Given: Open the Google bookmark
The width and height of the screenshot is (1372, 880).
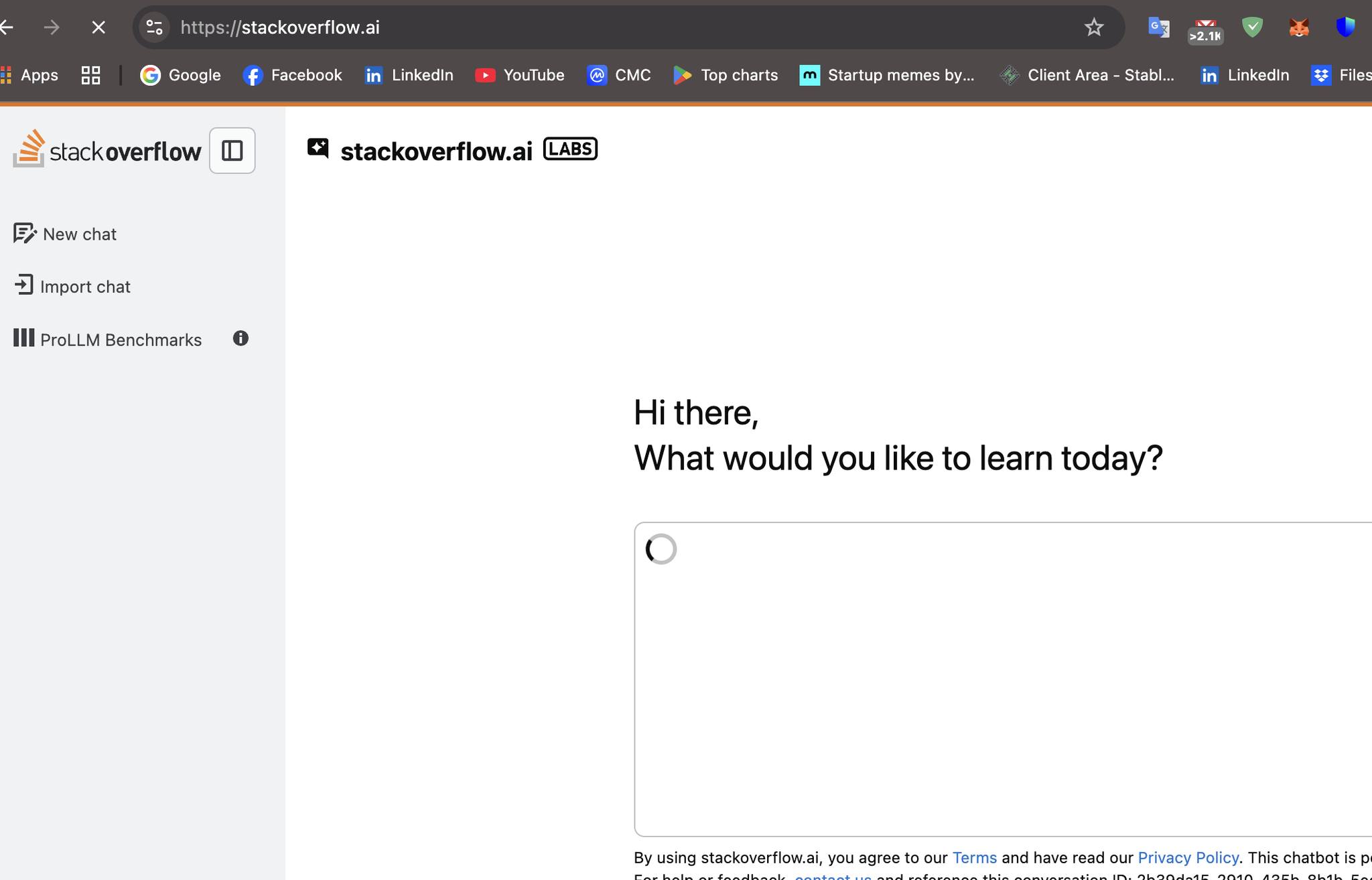Looking at the screenshot, I should [180, 75].
